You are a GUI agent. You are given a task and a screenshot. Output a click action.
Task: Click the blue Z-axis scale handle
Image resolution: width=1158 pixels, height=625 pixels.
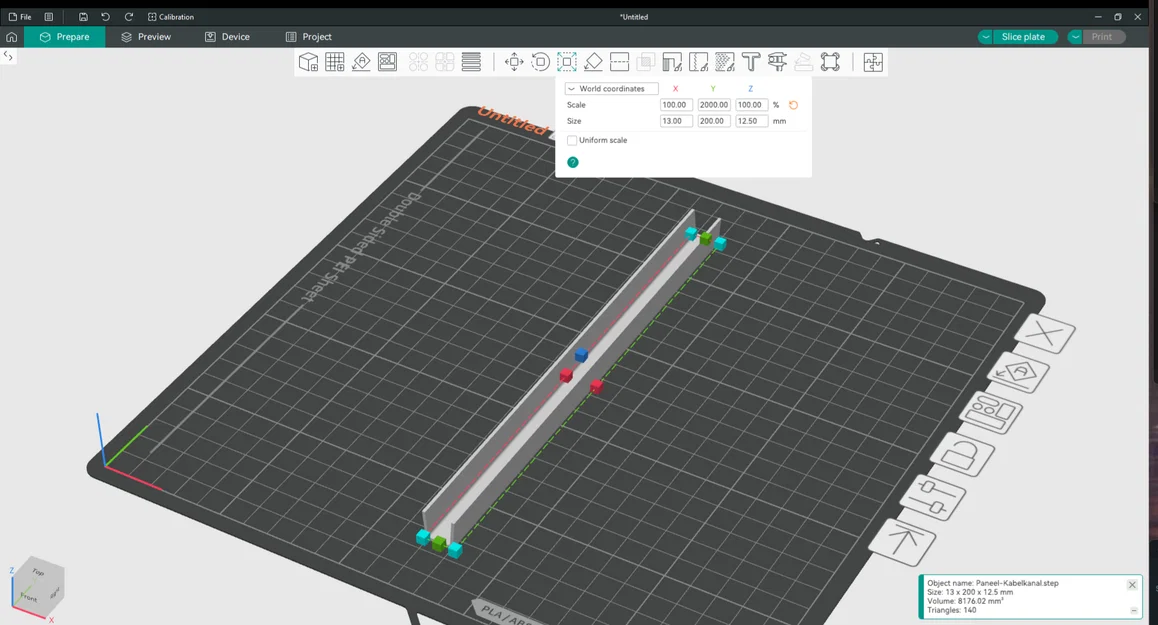(x=581, y=355)
